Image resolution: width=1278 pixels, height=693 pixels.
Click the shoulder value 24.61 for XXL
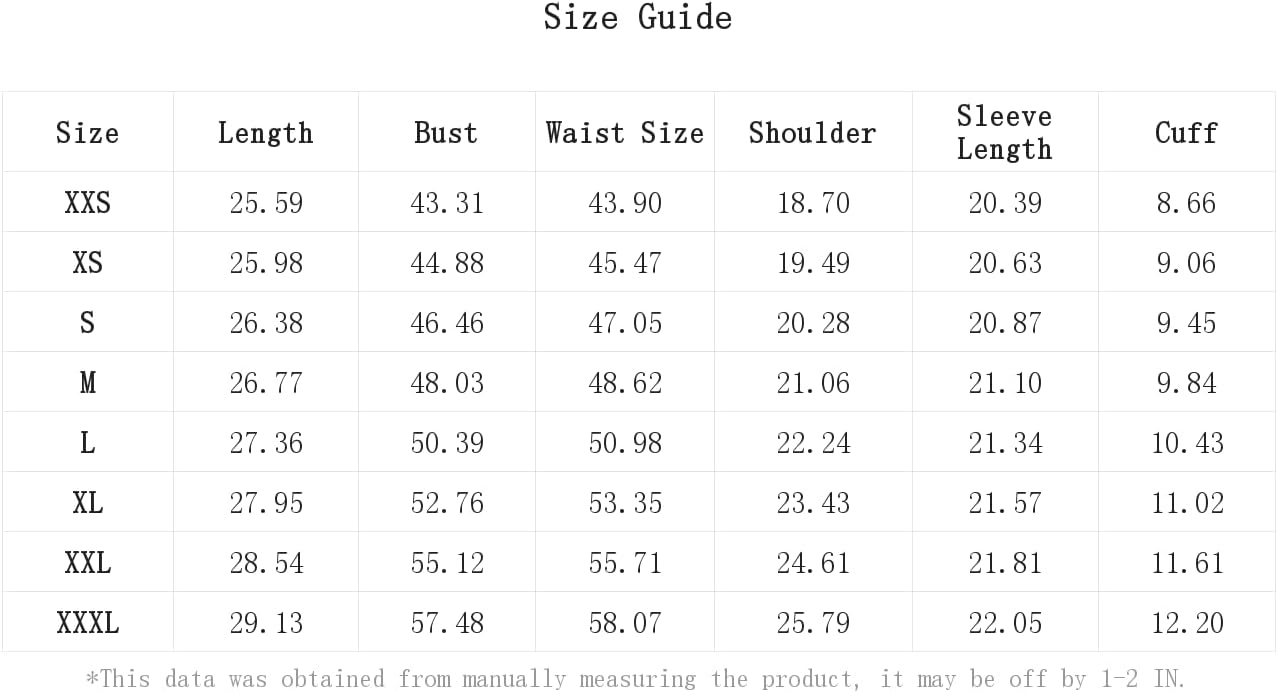click(x=813, y=563)
